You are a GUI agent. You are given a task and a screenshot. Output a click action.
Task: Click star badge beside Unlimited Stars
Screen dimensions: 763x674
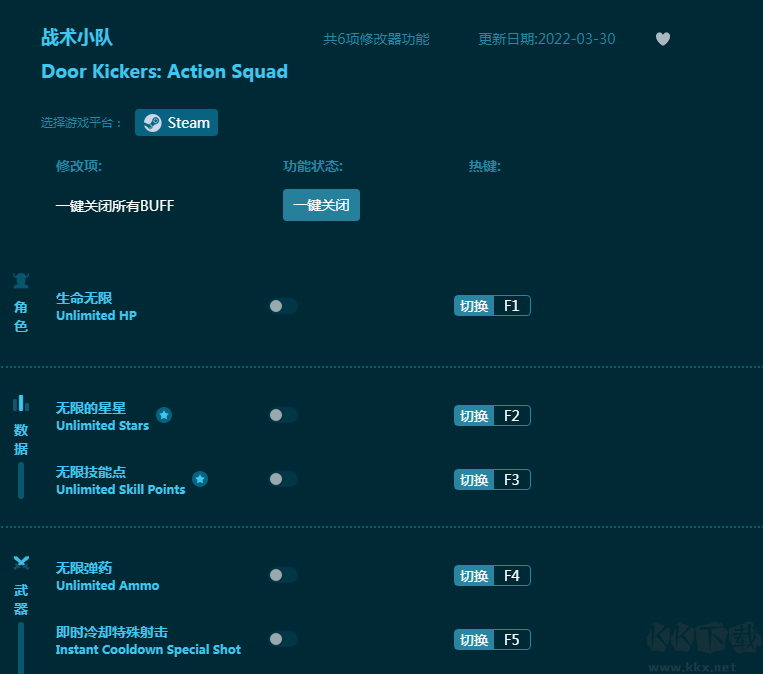tap(164, 415)
